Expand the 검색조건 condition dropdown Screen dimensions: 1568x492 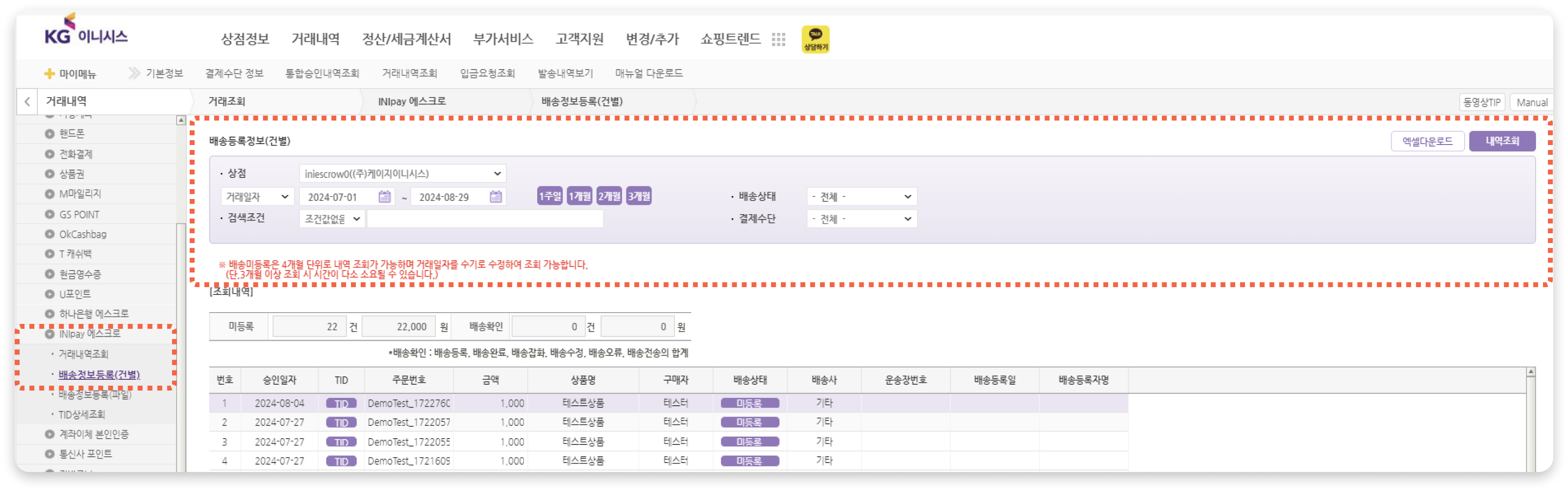pyautogui.click(x=332, y=219)
